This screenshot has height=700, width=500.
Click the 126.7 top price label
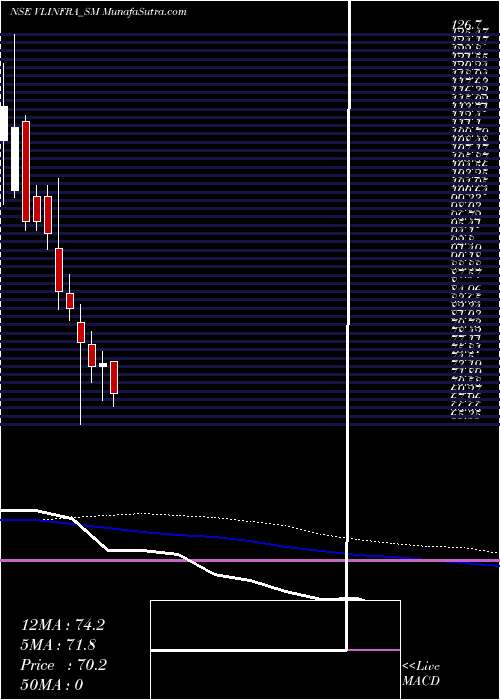click(466, 27)
